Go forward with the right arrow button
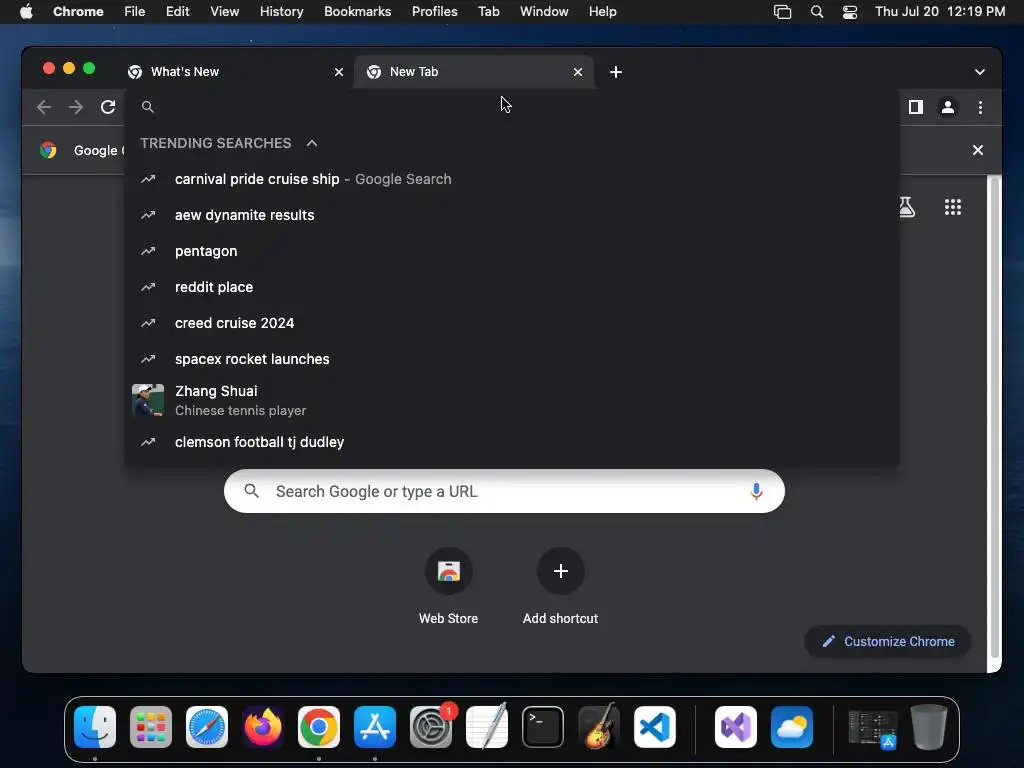The width and height of the screenshot is (1024, 768). (x=76, y=106)
